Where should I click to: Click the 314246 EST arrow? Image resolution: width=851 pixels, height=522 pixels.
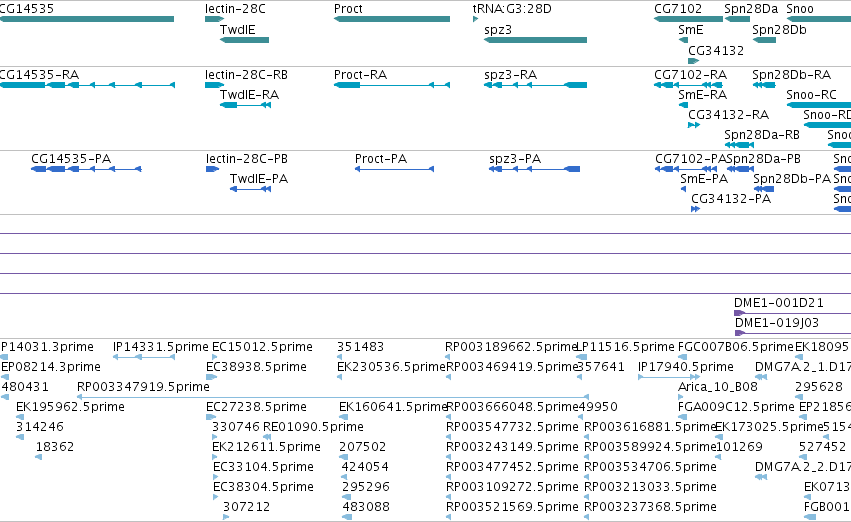click(20, 437)
